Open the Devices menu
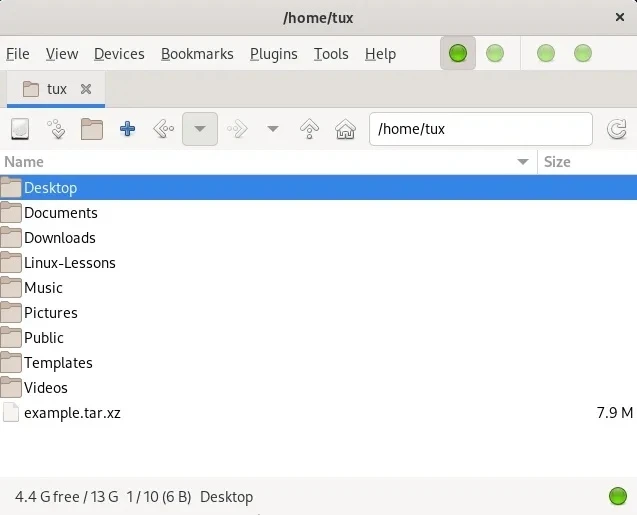The width and height of the screenshot is (637, 515). (x=119, y=54)
